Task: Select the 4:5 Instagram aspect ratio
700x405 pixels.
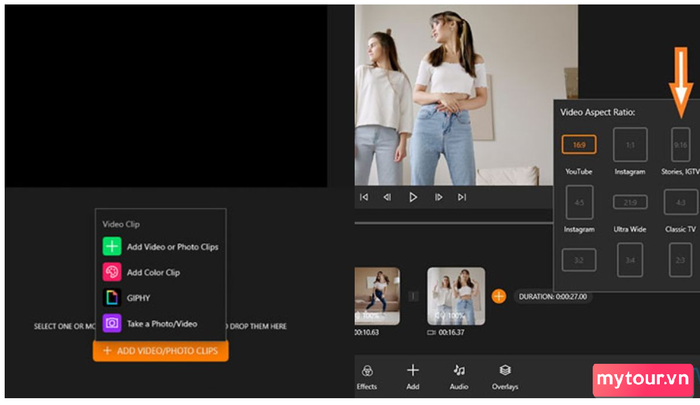Action: coord(579,202)
